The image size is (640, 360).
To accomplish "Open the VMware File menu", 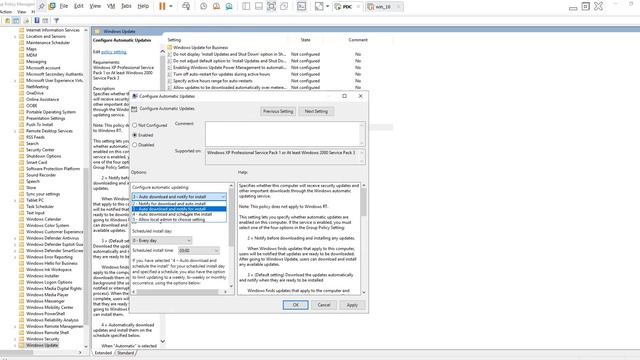I will 64,6.
